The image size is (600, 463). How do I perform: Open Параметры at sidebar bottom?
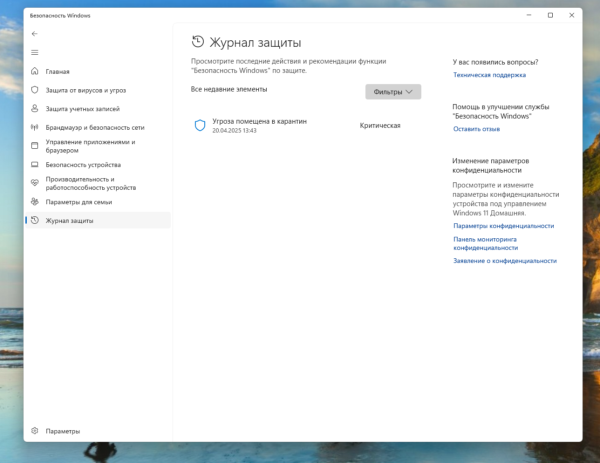pos(98,431)
